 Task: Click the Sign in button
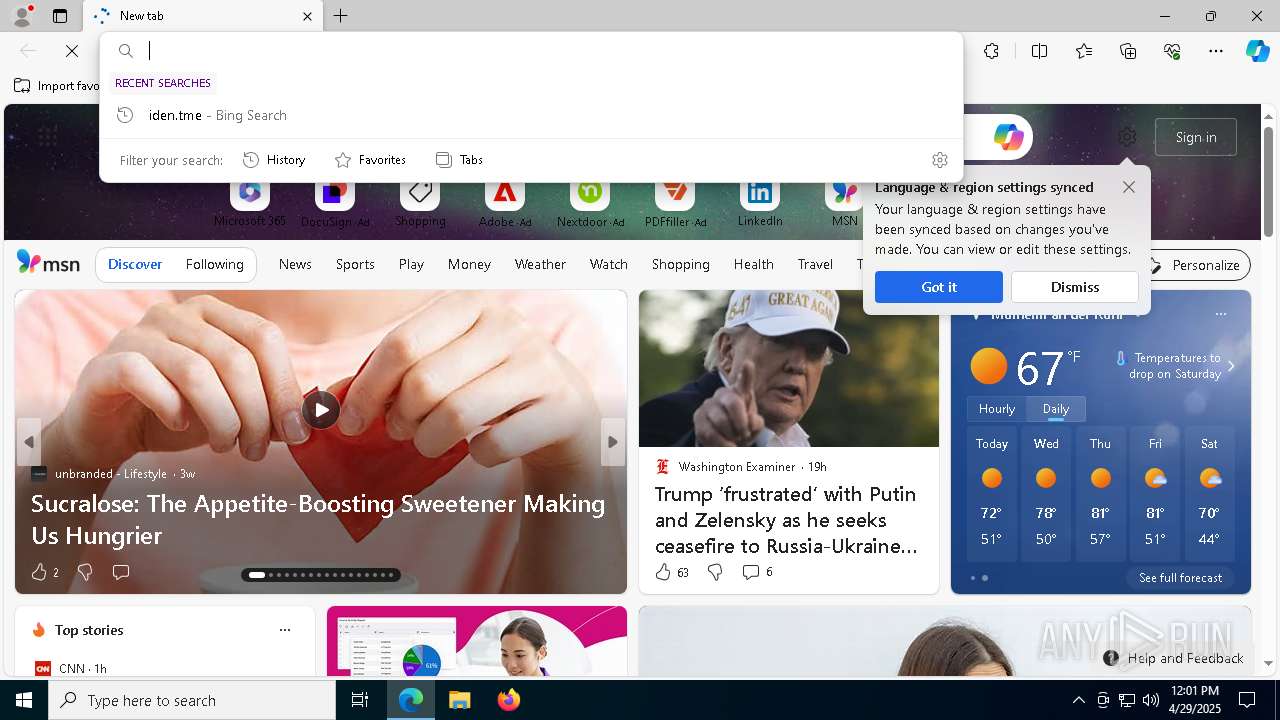coord(1196,137)
